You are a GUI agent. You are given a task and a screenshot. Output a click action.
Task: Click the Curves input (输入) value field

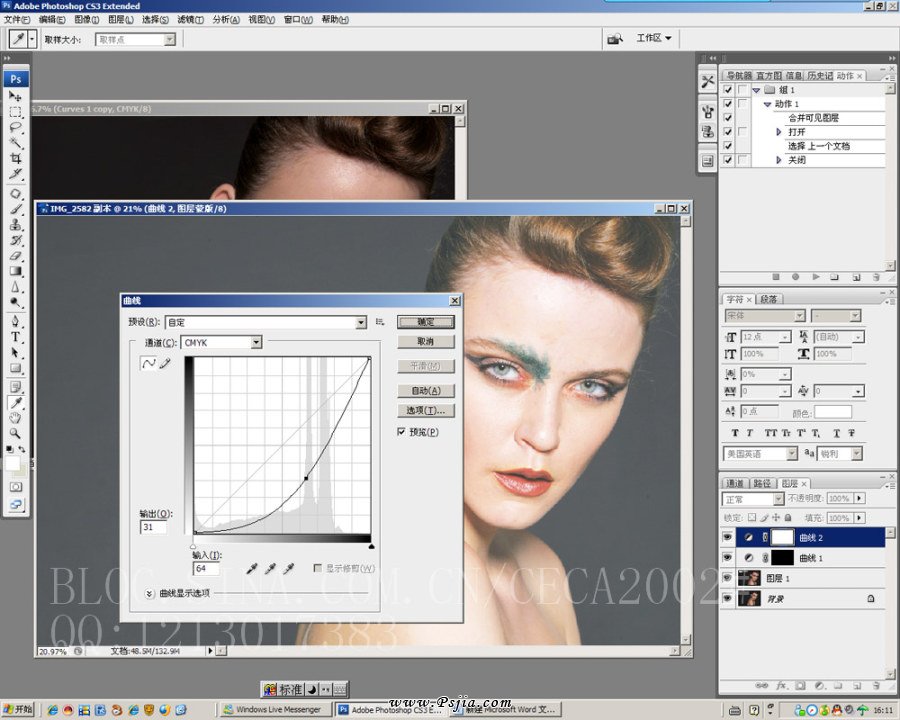coord(206,568)
